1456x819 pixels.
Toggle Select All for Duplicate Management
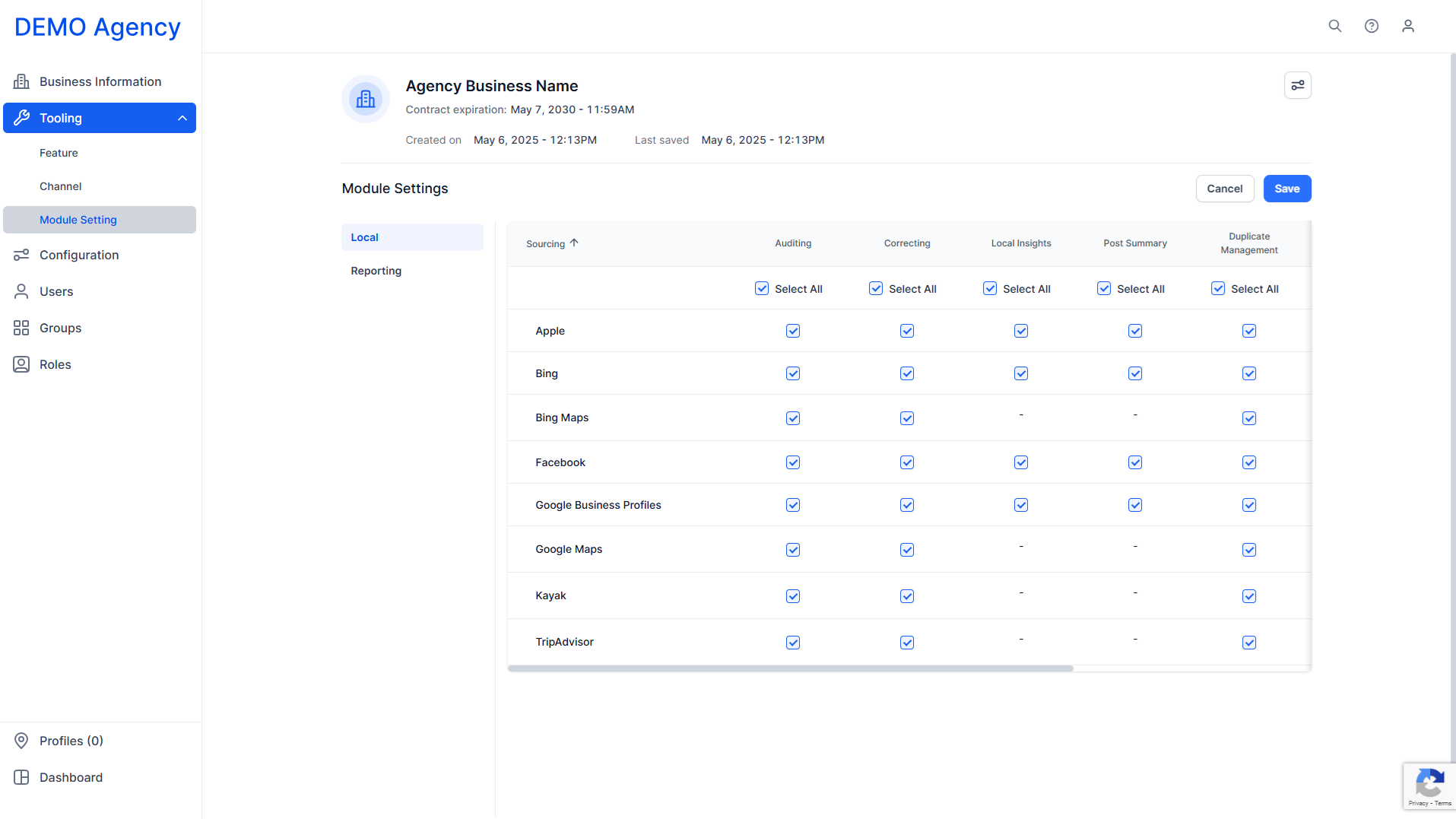click(x=1218, y=288)
